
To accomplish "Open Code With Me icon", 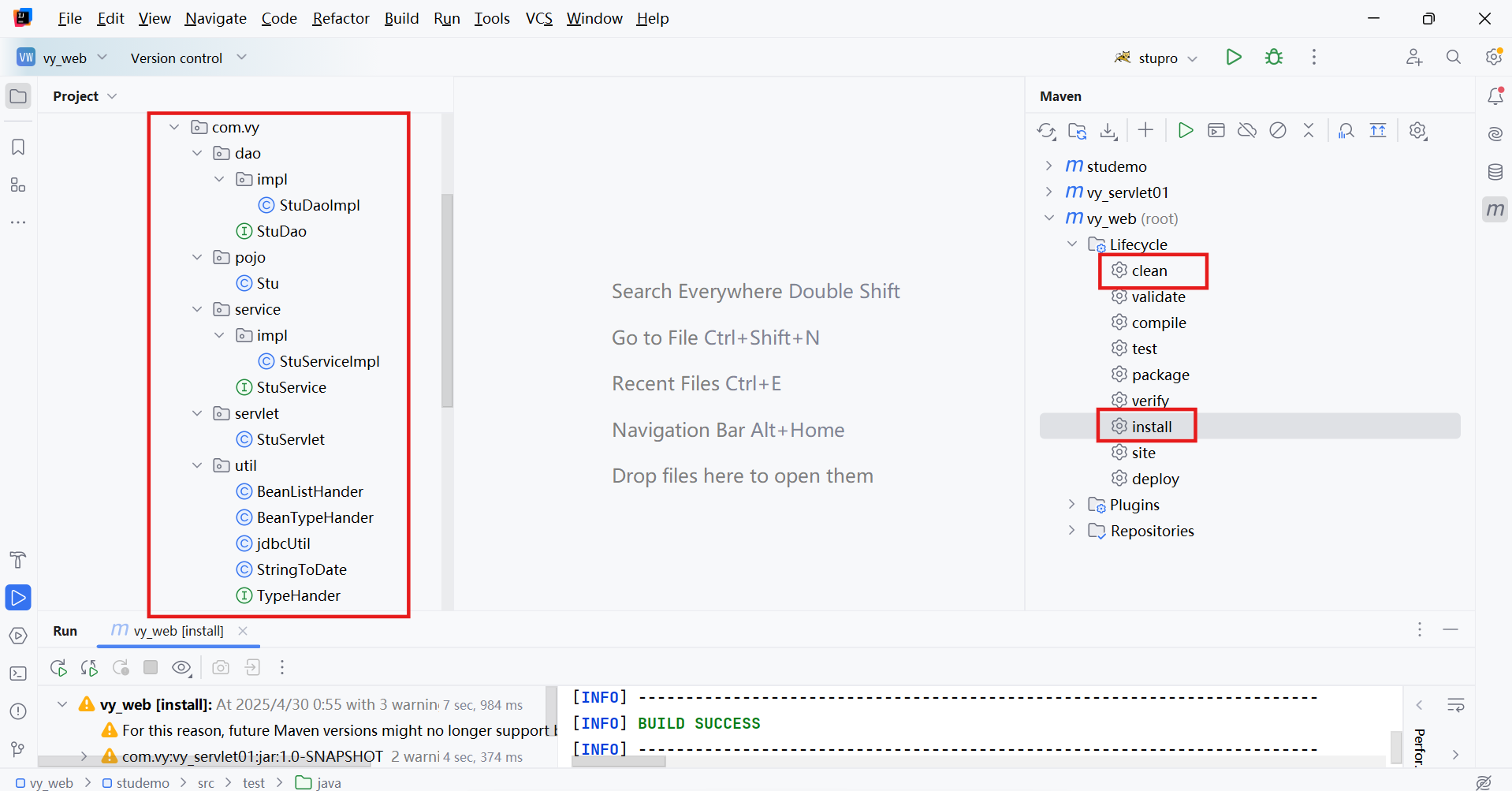I will coord(1414,57).
